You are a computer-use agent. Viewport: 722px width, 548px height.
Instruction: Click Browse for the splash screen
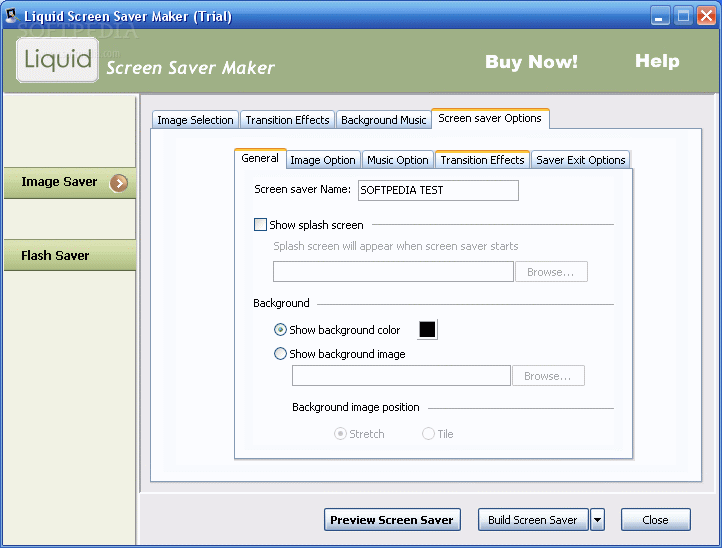[551, 272]
